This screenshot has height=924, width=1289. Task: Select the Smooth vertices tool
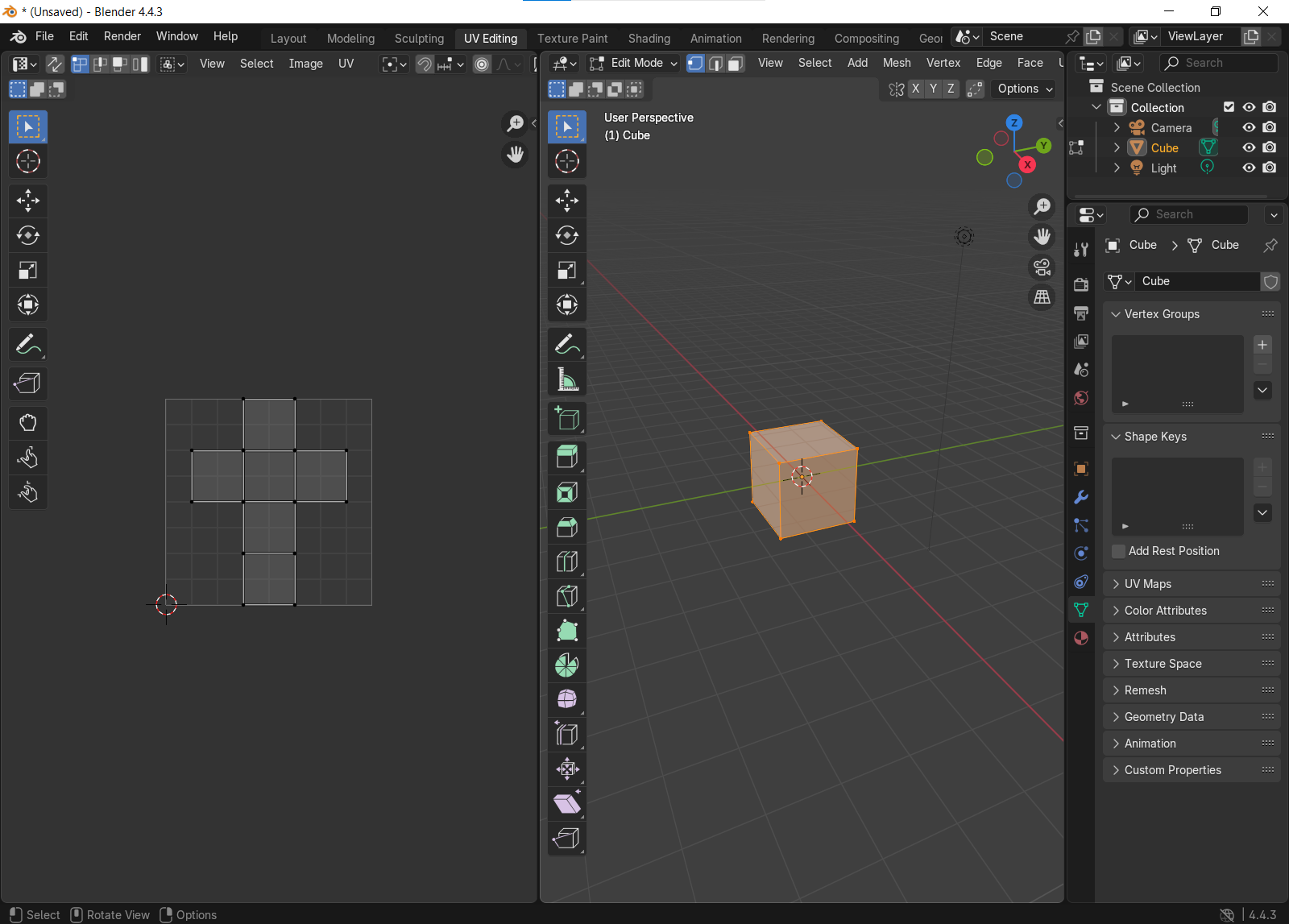[x=567, y=699]
